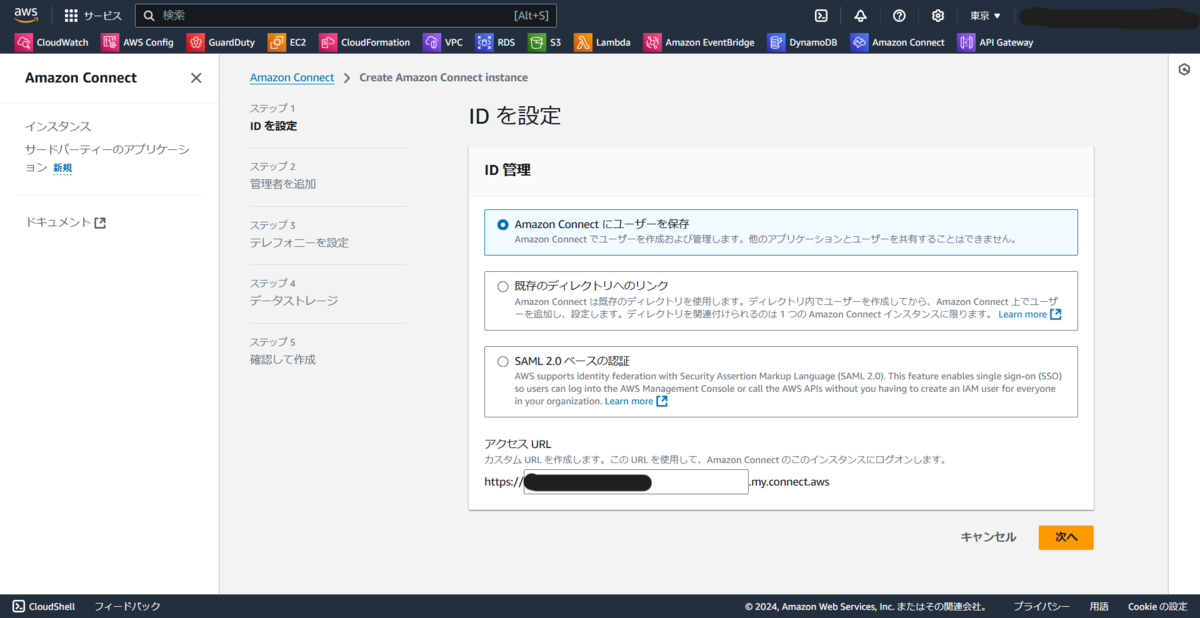The width and height of the screenshot is (1200, 618).
Task: Select SAML 2.0 ベースの認証 radio option
Action: [x=503, y=361]
